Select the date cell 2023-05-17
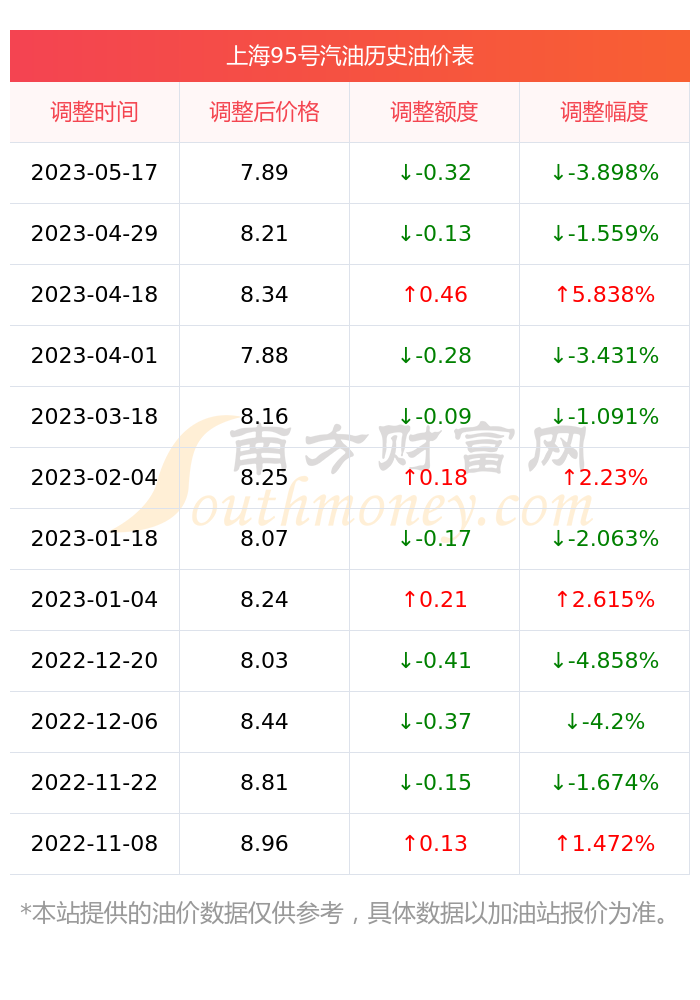The width and height of the screenshot is (700, 1000). [94, 173]
